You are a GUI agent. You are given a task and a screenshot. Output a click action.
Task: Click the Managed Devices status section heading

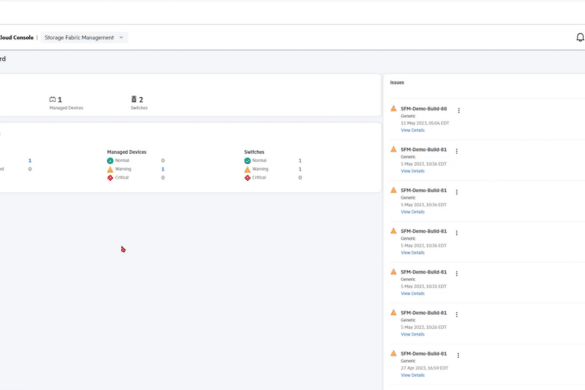click(126, 152)
